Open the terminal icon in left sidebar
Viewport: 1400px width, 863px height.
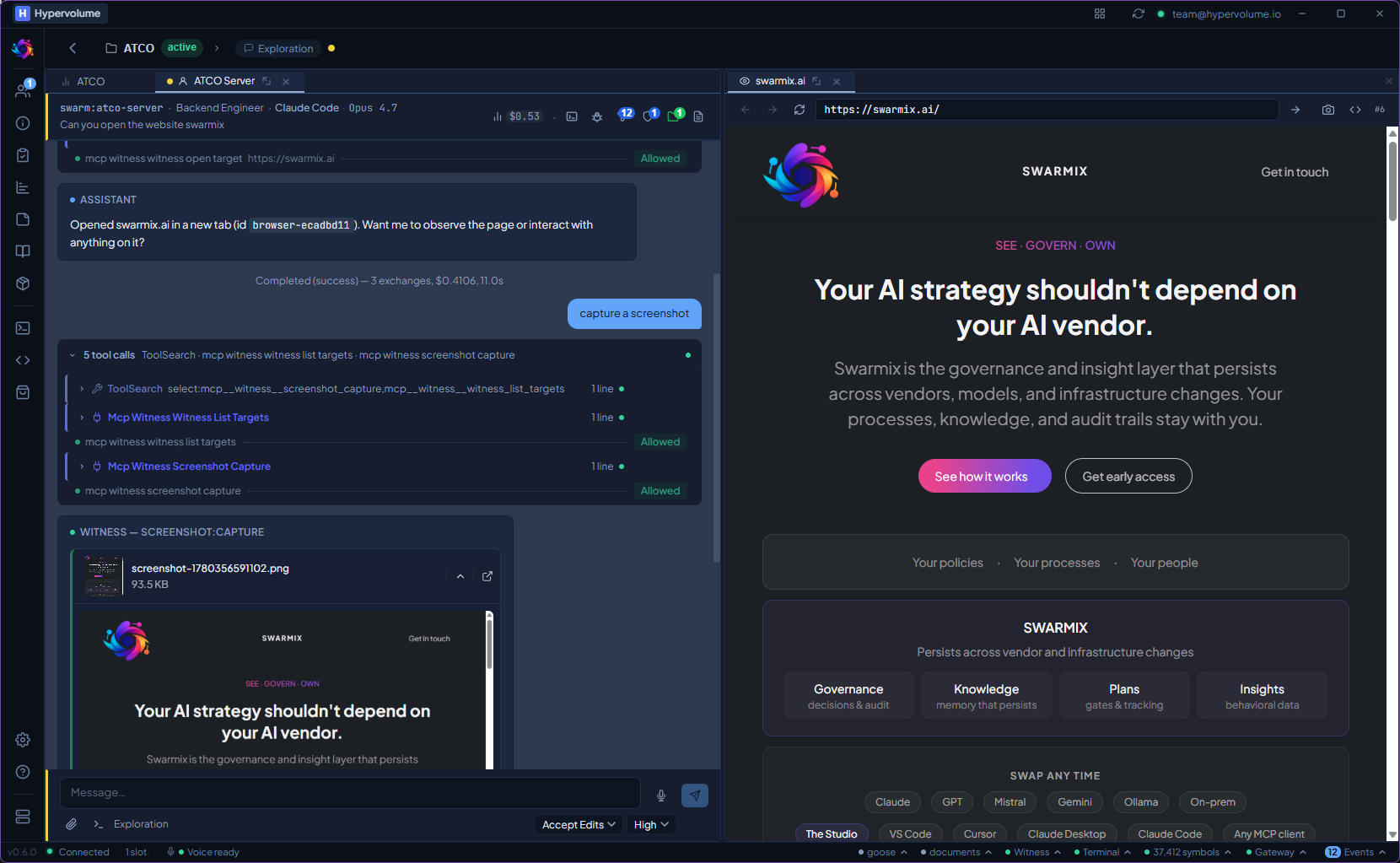(x=23, y=328)
